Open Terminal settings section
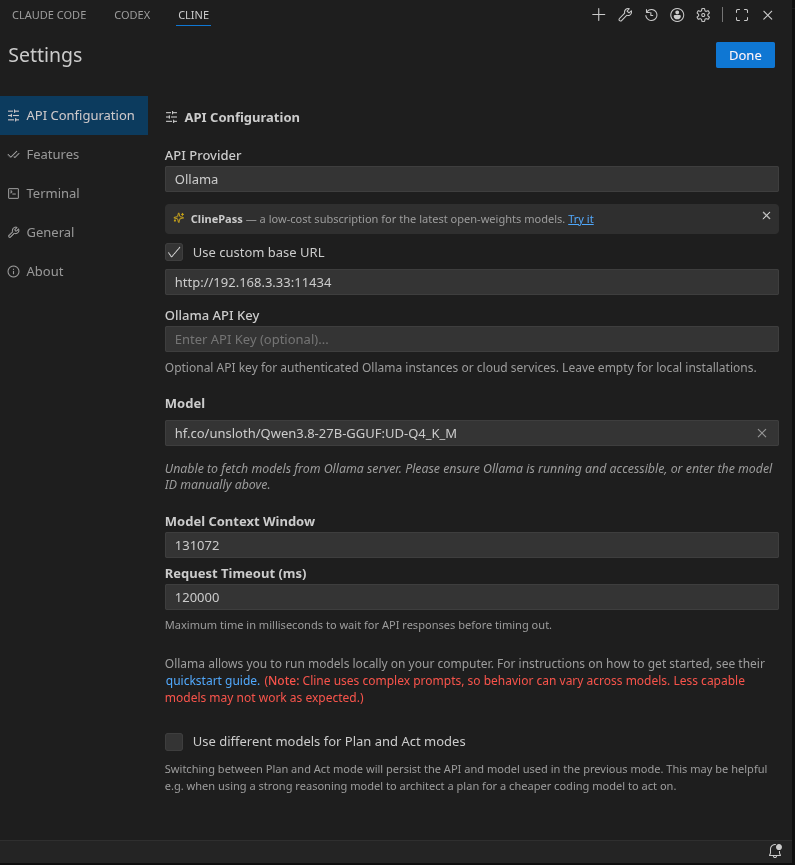The image size is (795, 865). coord(74,194)
